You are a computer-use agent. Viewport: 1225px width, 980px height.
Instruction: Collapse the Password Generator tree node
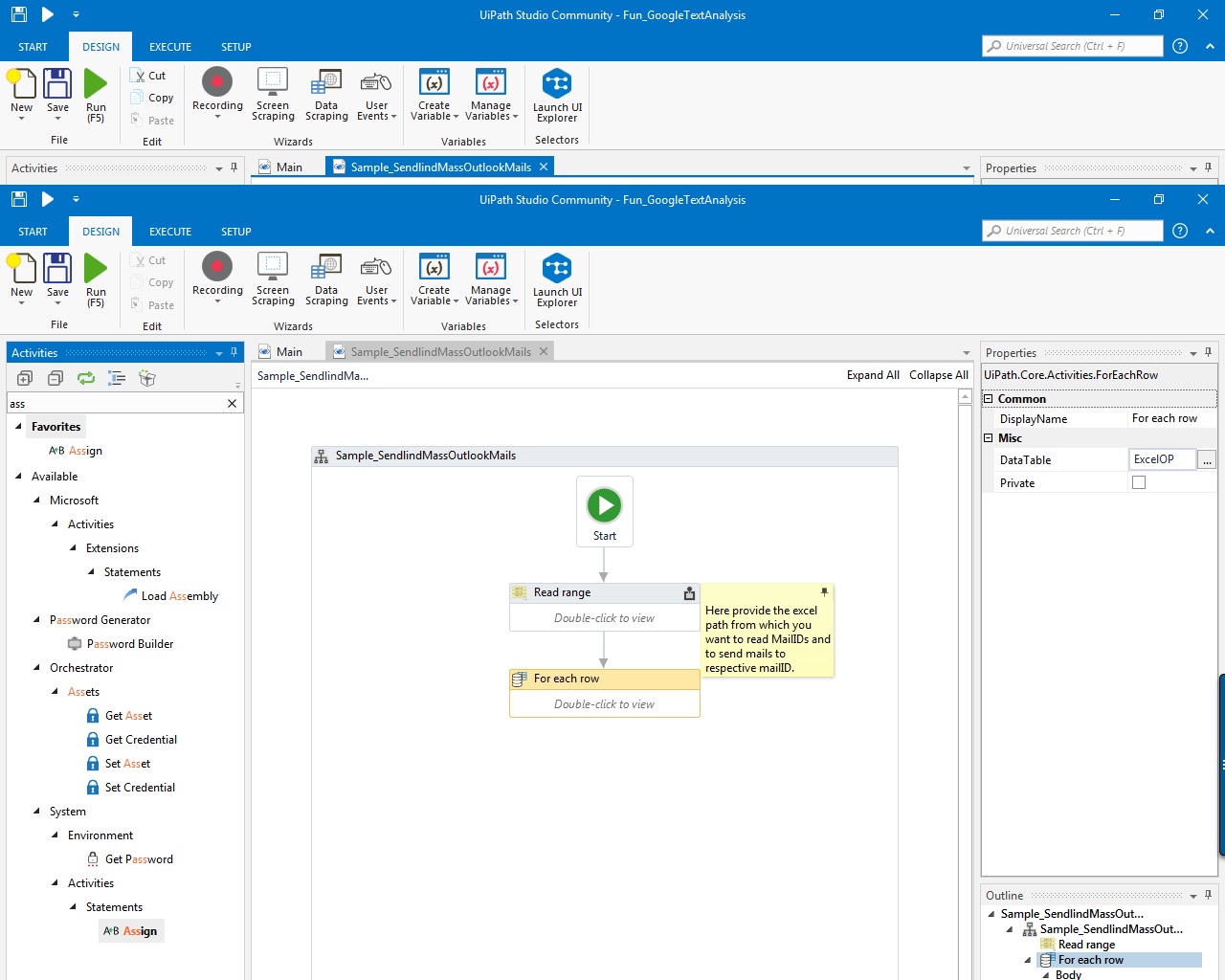37,619
